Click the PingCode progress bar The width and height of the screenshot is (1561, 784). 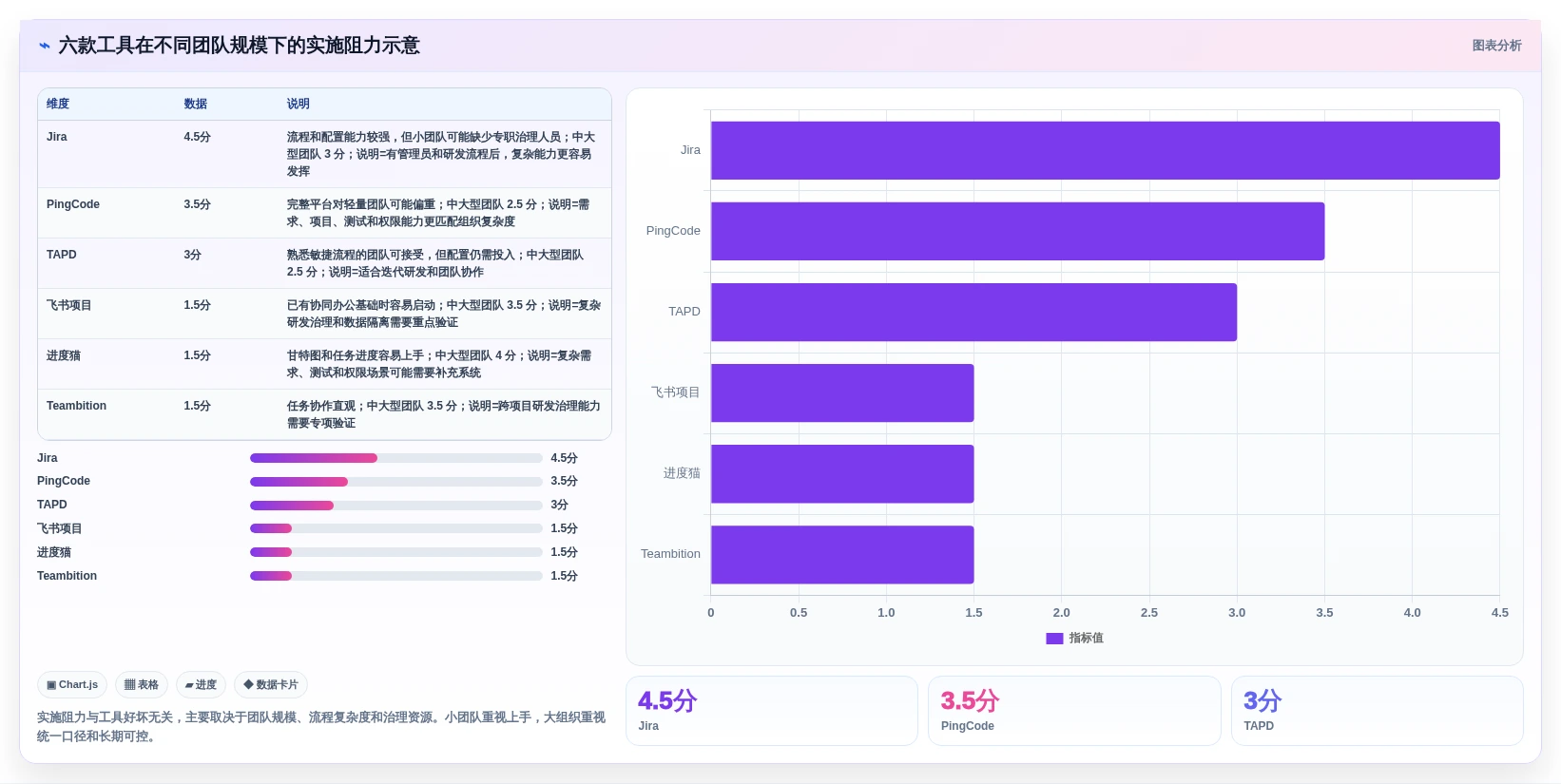[395, 482]
